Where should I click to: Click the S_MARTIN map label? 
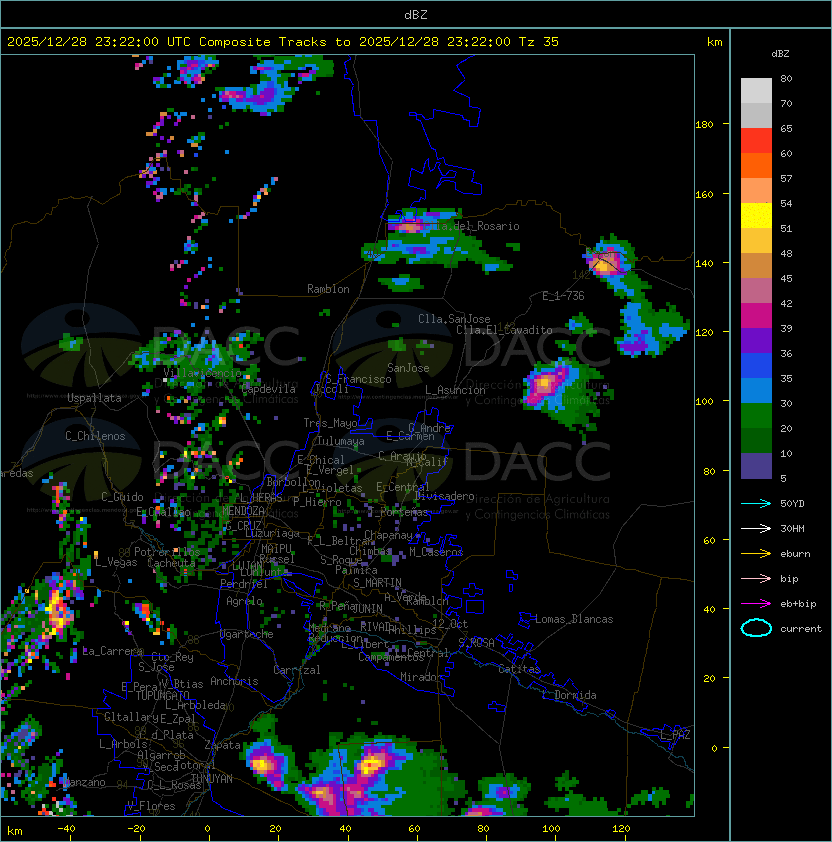(x=377, y=583)
